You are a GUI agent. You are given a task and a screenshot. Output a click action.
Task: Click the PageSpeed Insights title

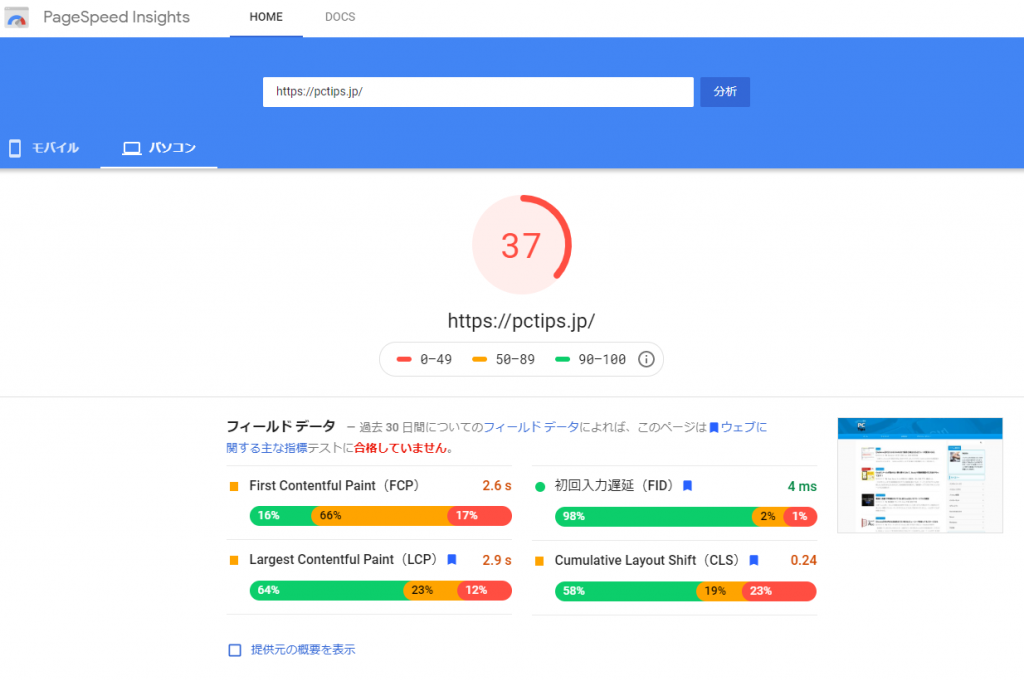point(116,17)
